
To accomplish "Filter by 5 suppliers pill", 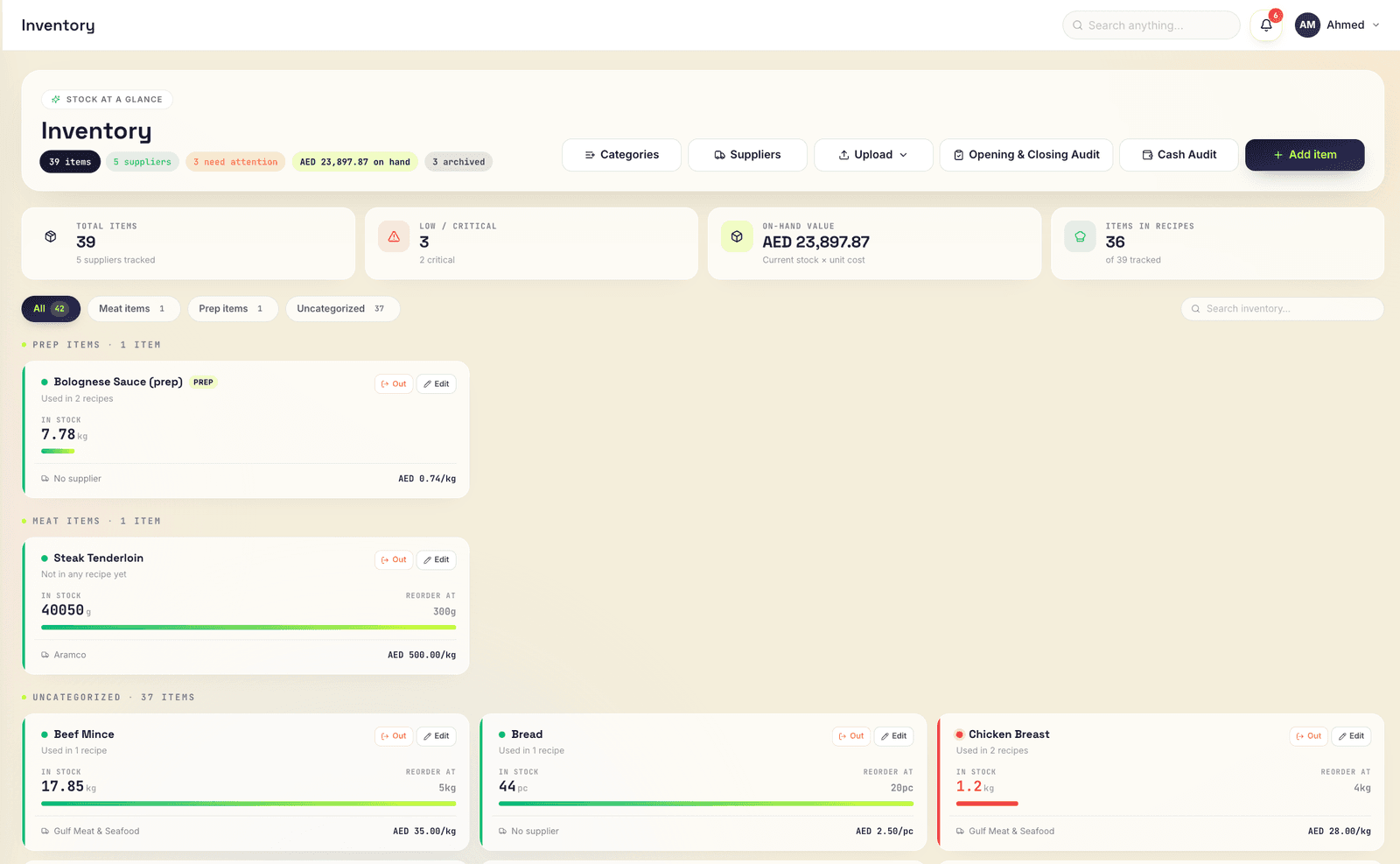I will [143, 162].
